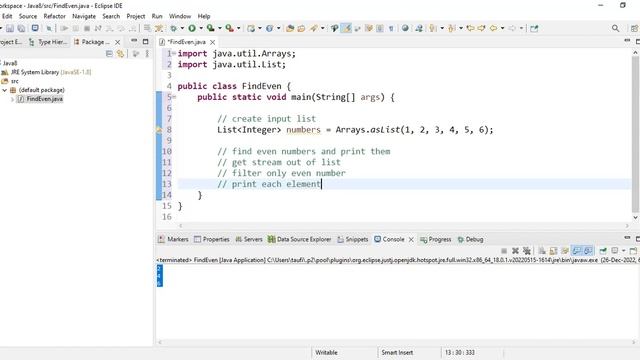Collapse the imports fold marker

tap(174, 53)
